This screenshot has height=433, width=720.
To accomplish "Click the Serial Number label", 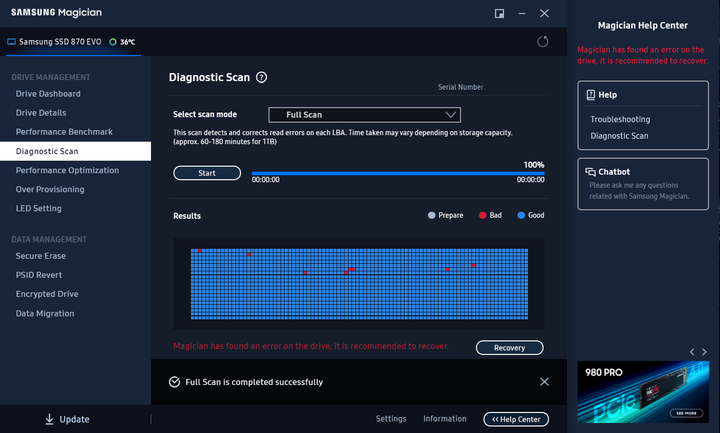I will (x=461, y=87).
